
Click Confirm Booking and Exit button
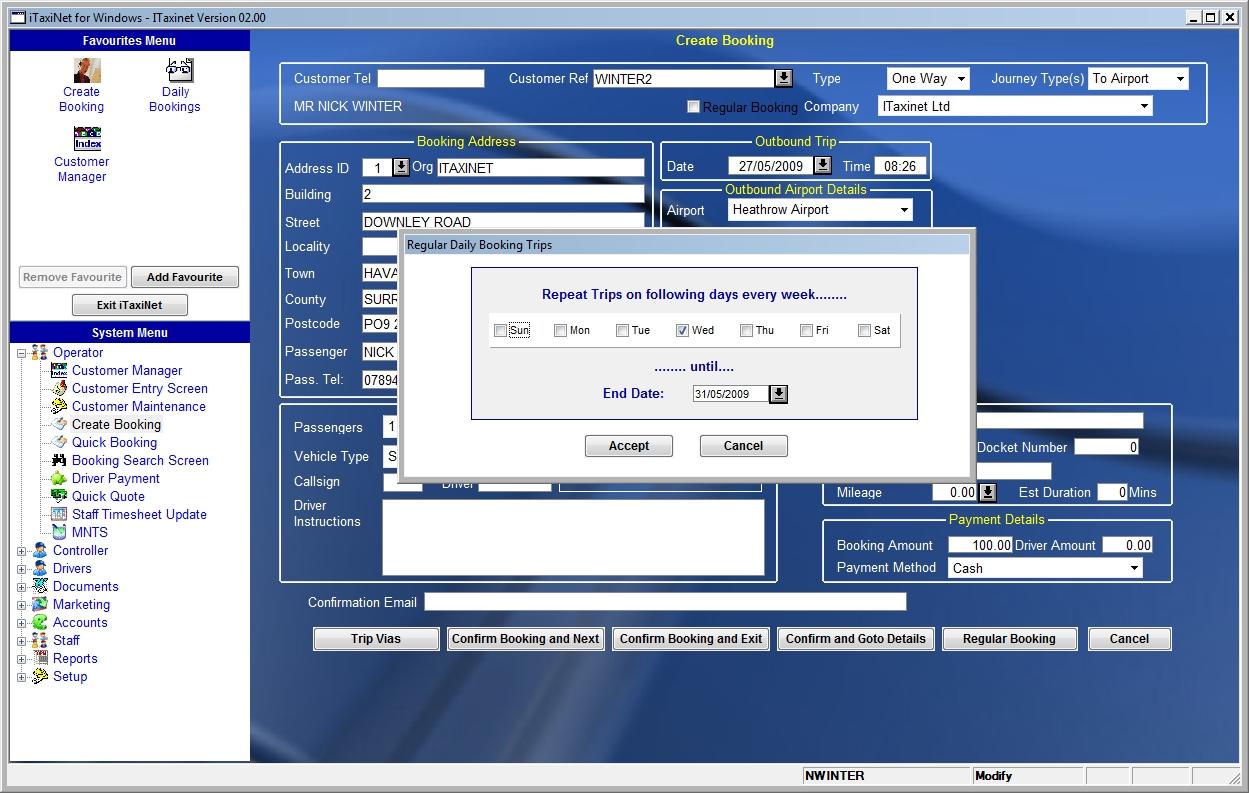tap(691, 639)
